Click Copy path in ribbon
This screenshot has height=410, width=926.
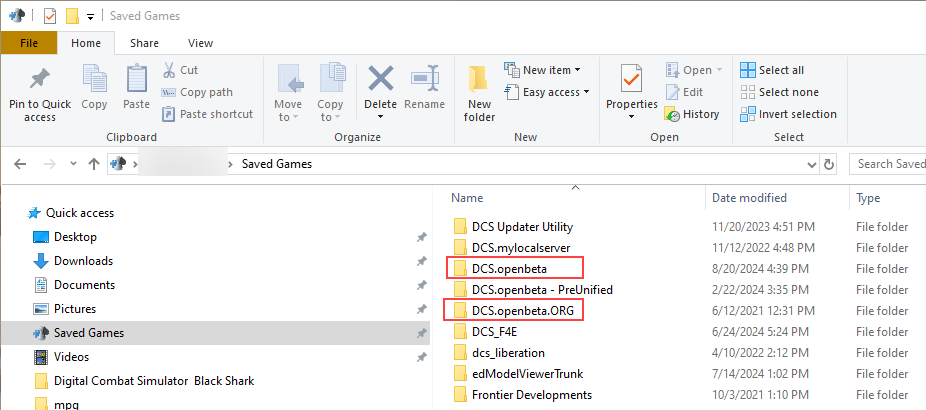coord(197,92)
